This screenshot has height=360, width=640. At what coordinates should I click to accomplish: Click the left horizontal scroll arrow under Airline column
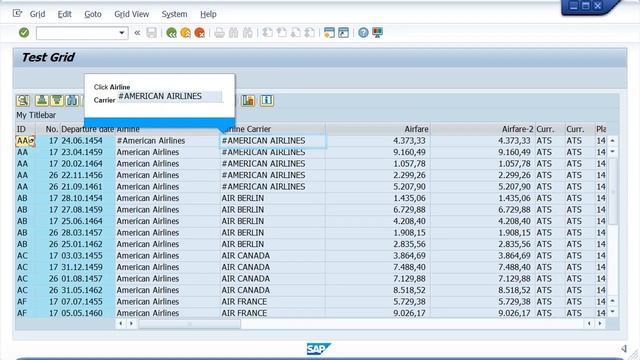(x=120, y=324)
